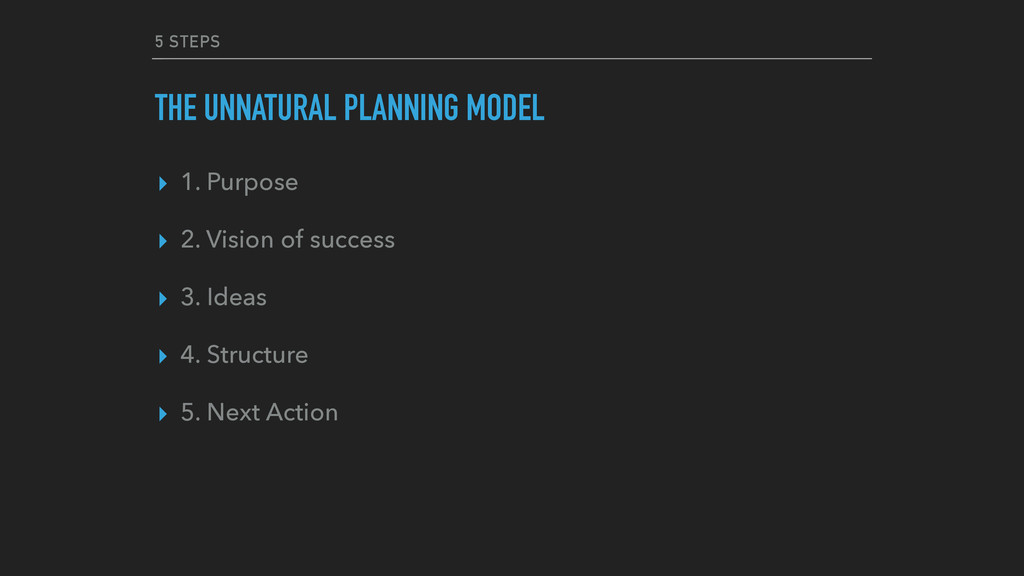Select the '5. Next Action' list item
Screen dimensions: 1024x576
259,412
